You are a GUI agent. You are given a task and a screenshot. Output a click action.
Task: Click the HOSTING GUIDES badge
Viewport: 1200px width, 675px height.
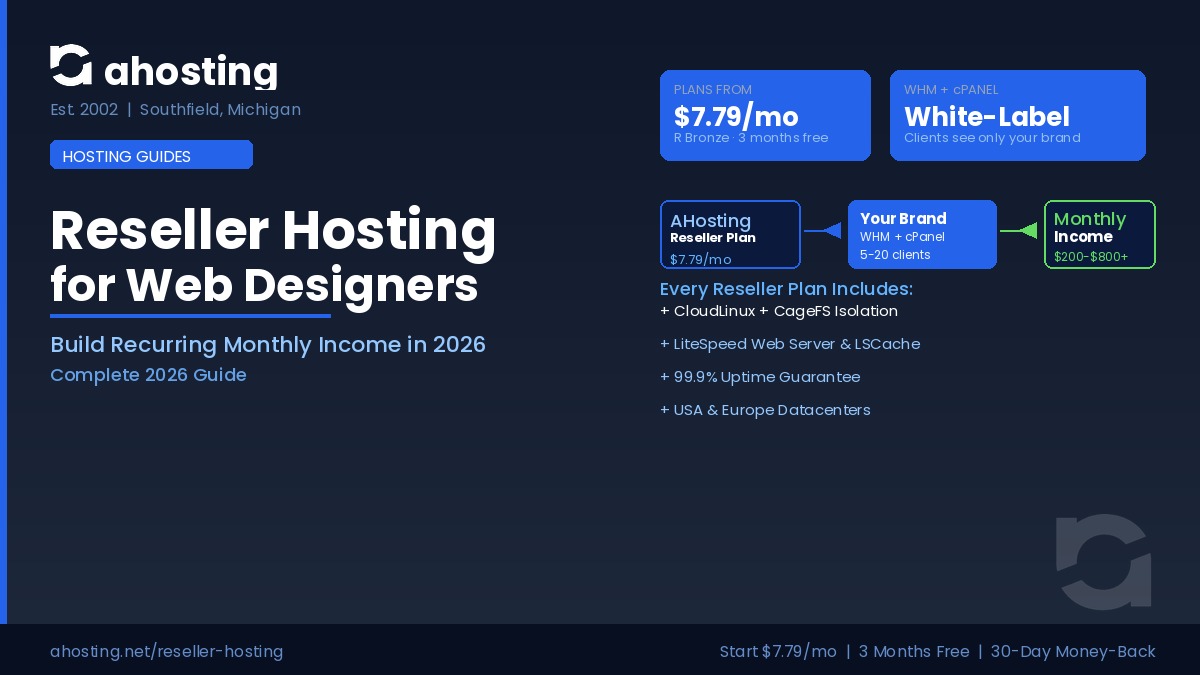click(x=151, y=155)
